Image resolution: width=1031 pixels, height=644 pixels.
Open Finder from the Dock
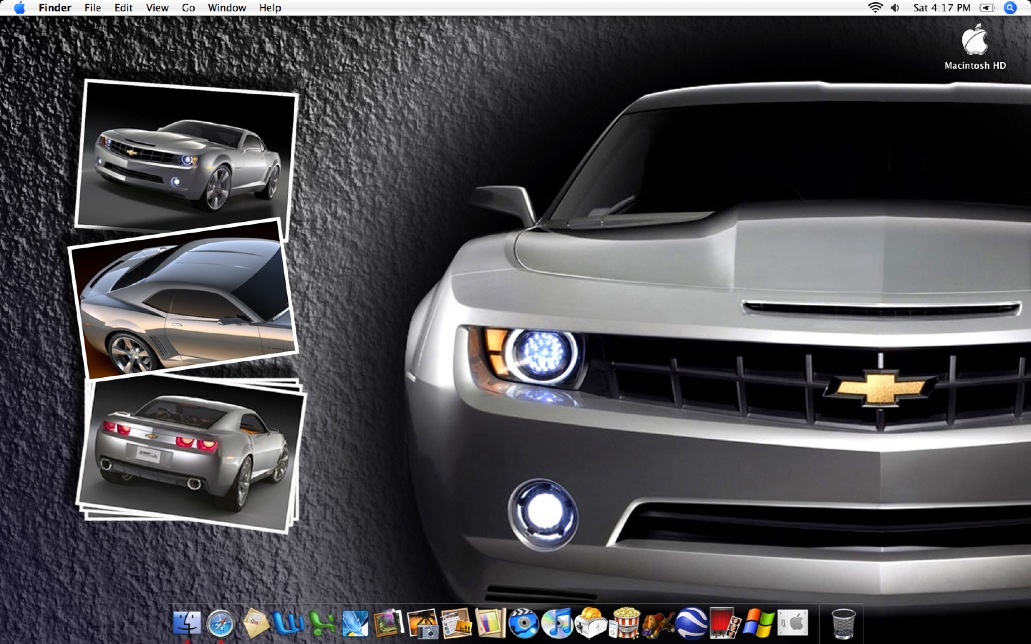click(x=187, y=623)
